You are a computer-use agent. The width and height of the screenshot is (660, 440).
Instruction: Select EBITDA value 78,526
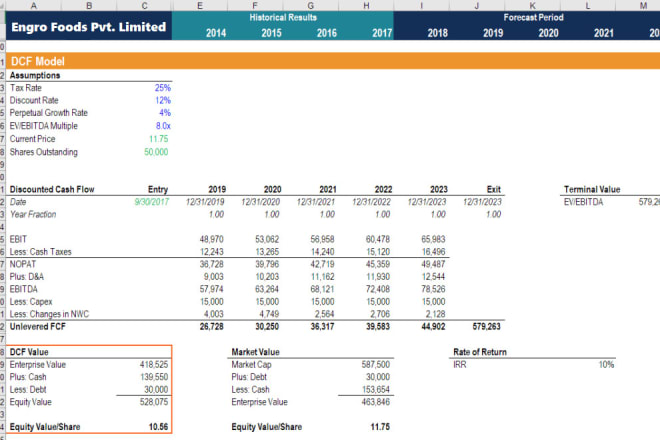click(433, 289)
